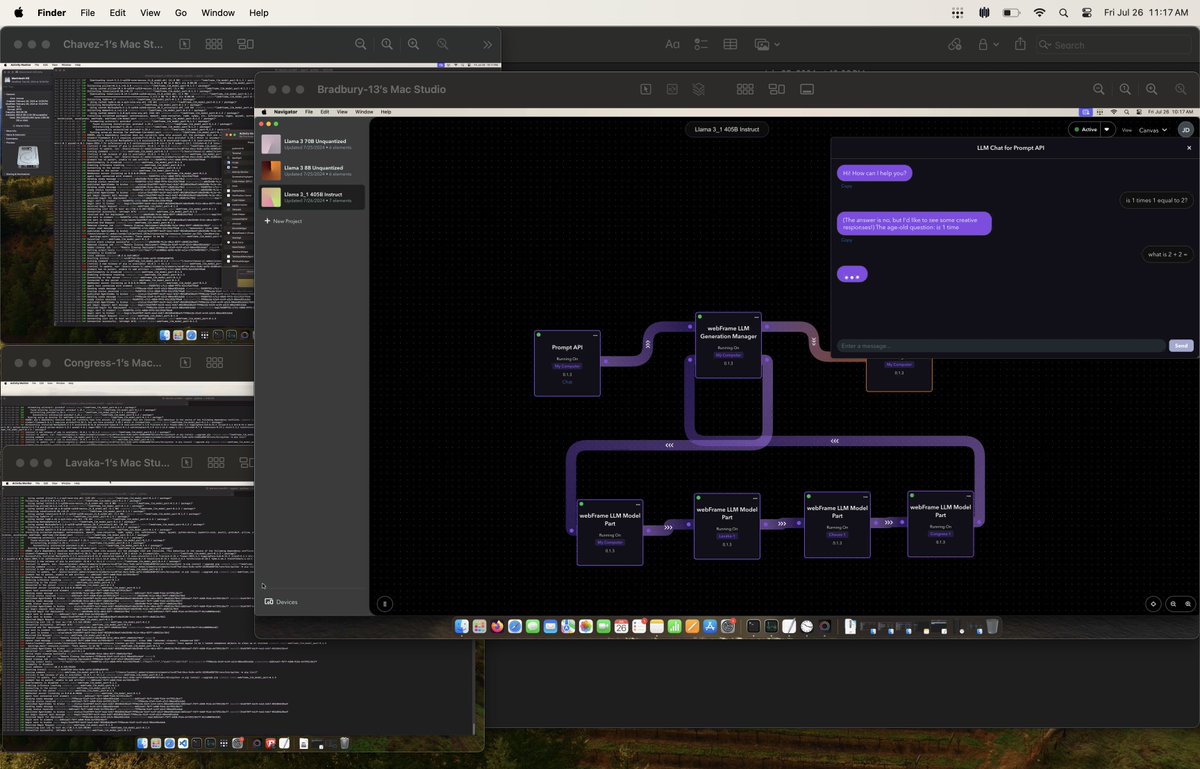
Task: Click the Dock display icon in Bradbury-13 toolbar
Action: click(807, 89)
